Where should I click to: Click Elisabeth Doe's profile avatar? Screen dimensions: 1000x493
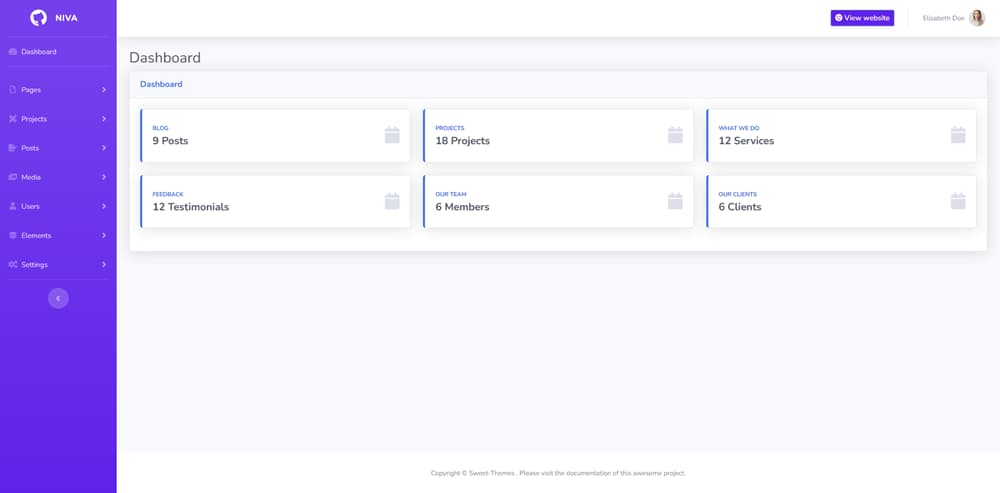(977, 18)
